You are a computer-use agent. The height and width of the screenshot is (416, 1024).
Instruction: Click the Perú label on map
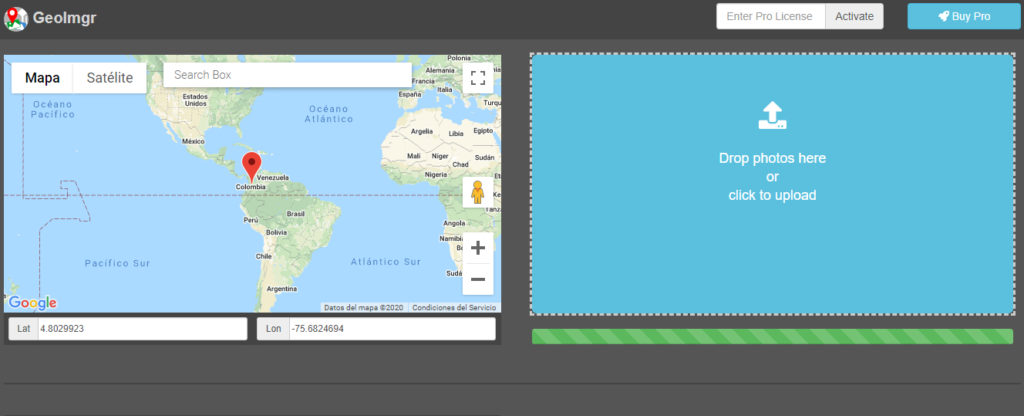coord(251,220)
